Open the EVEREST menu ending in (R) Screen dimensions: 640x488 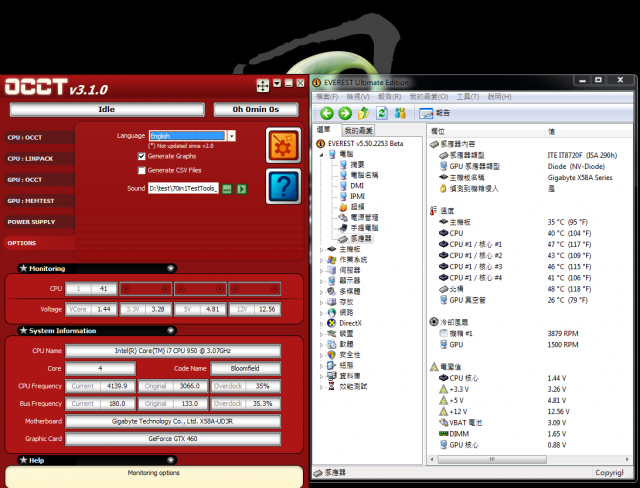[389, 97]
